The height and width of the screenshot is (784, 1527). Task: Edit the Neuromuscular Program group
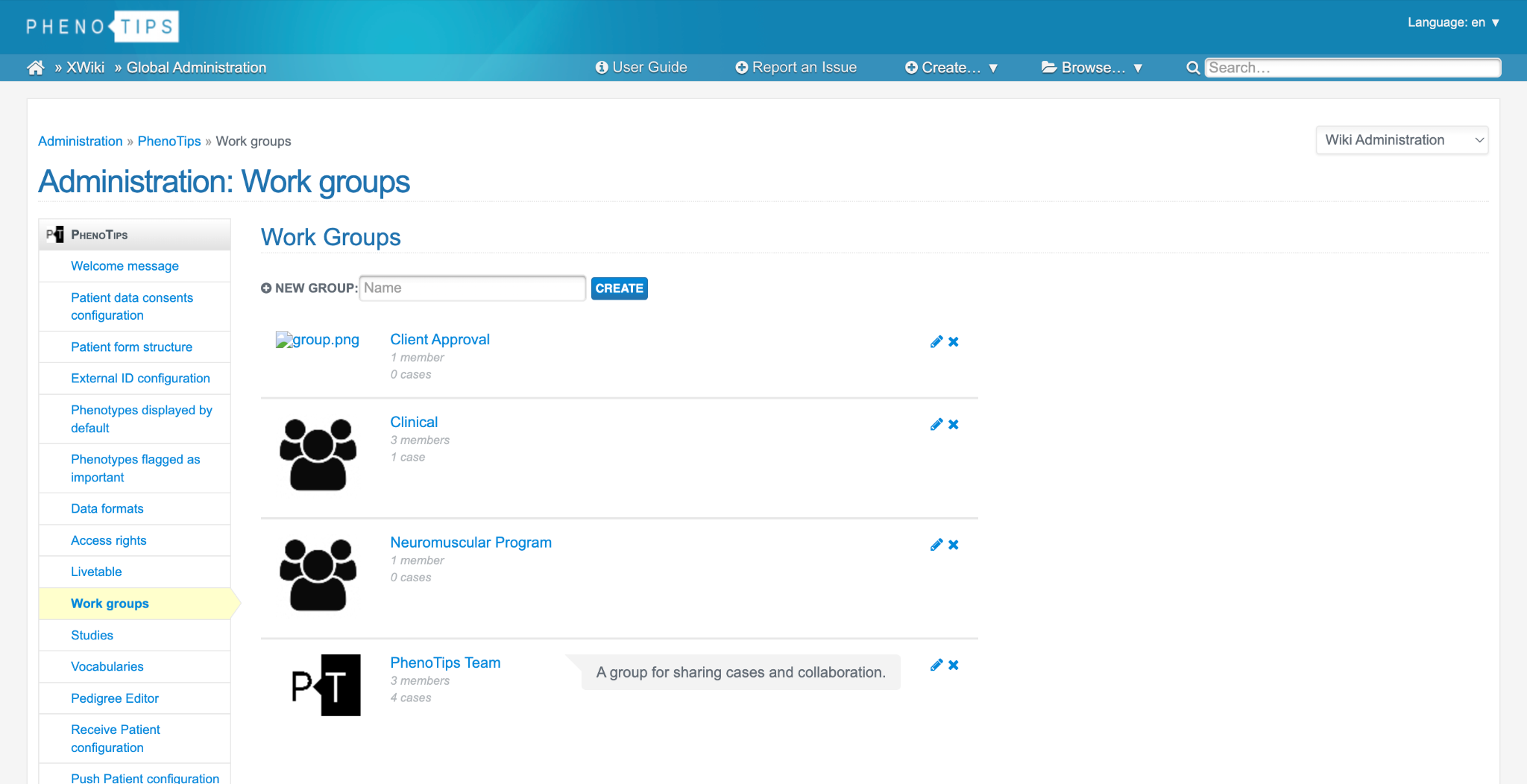coord(936,545)
